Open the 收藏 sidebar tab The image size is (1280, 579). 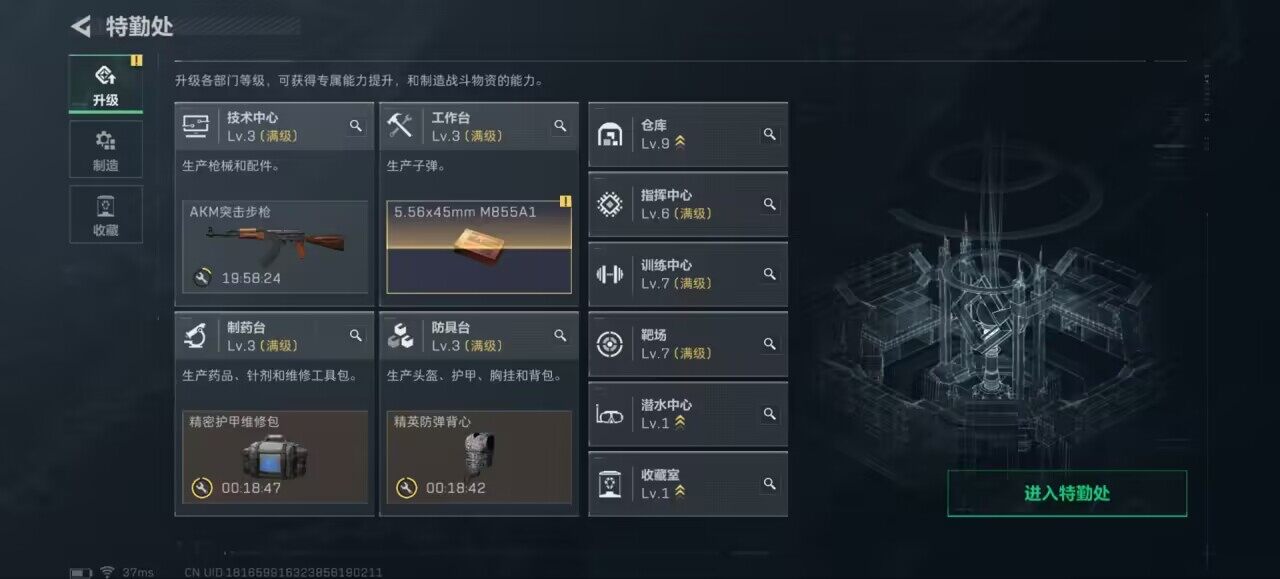[105, 214]
